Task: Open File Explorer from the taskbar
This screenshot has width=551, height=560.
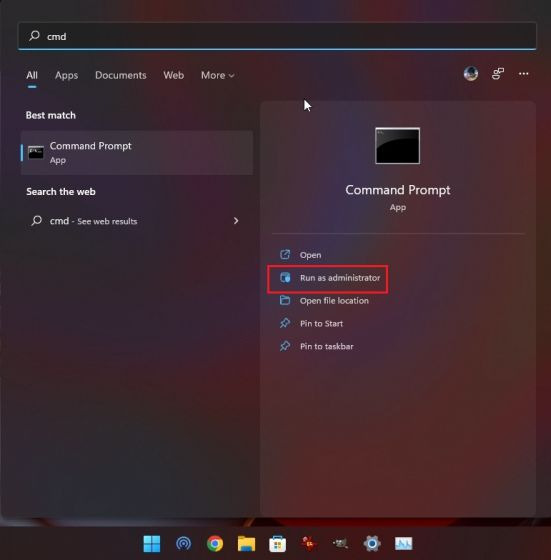Action: pos(246,544)
